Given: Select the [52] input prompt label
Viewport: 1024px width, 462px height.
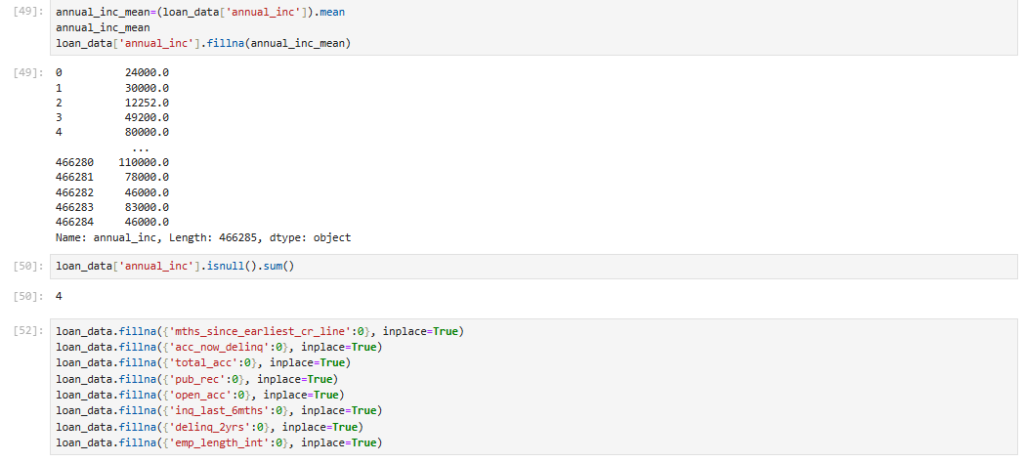Looking at the screenshot, I should tap(27, 331).
